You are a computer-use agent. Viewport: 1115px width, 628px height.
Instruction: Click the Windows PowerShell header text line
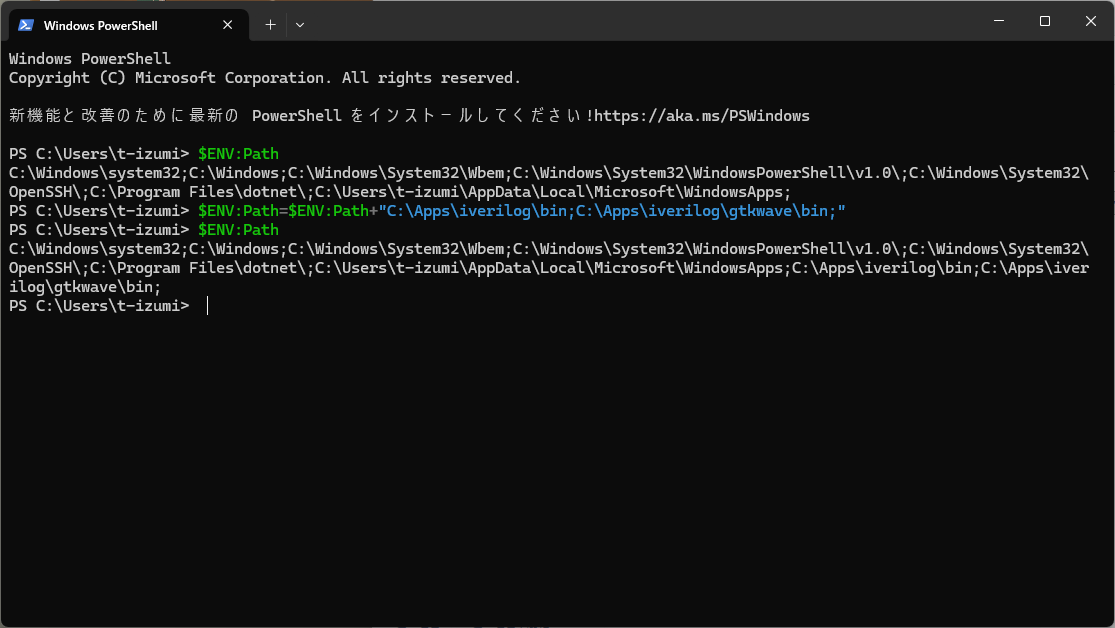(x=90, y=59)
